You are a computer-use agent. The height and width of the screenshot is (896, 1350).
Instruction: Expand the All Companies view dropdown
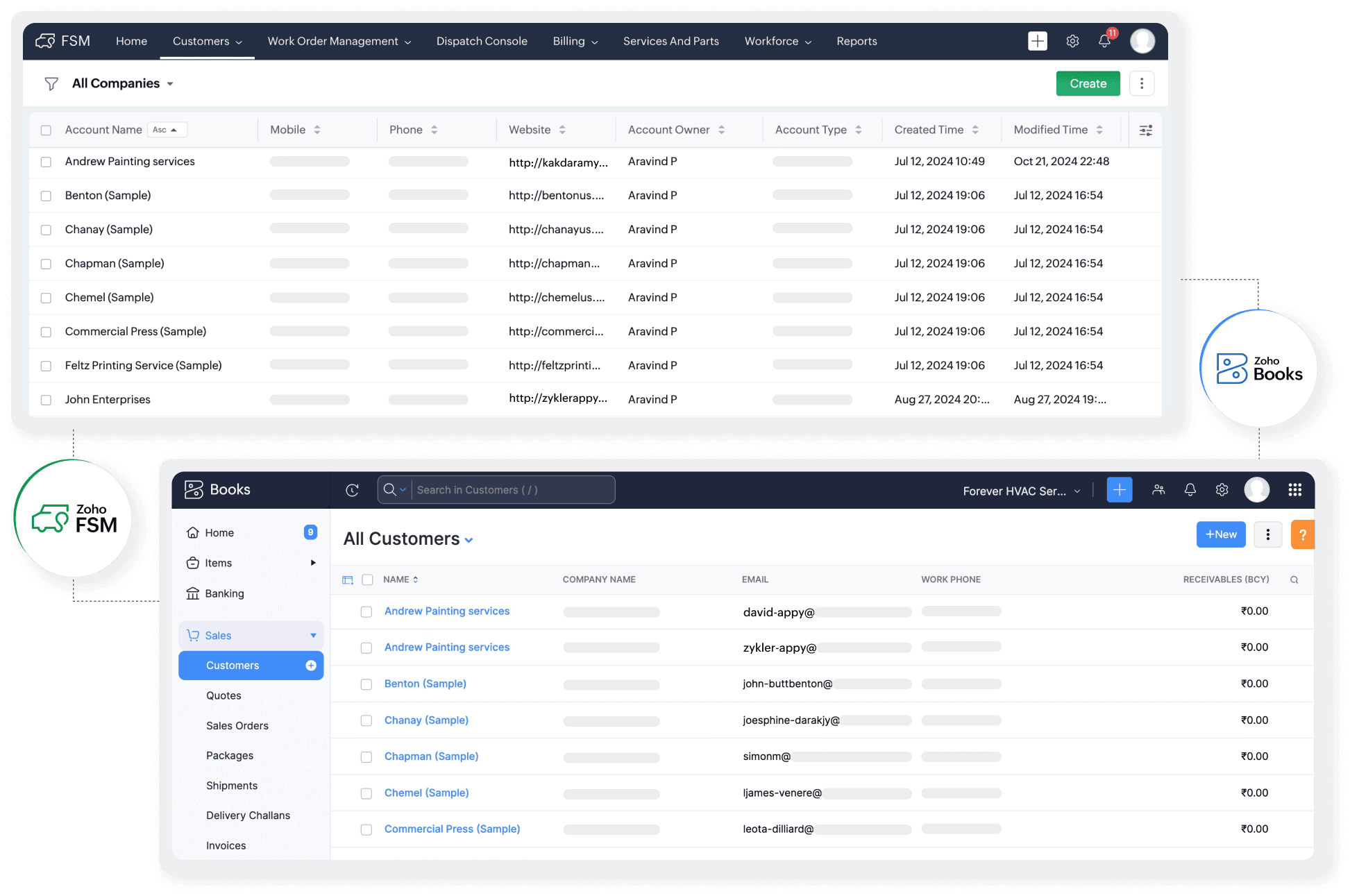pos(170,84)
